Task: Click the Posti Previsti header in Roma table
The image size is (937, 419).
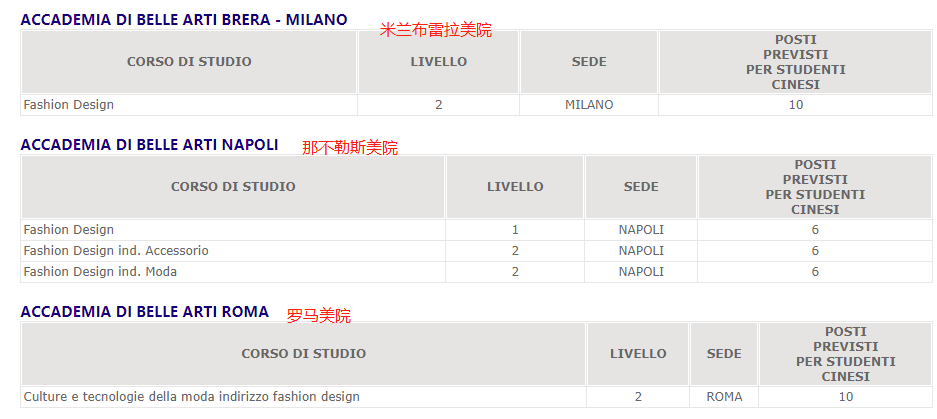Action: click(845, 354)
